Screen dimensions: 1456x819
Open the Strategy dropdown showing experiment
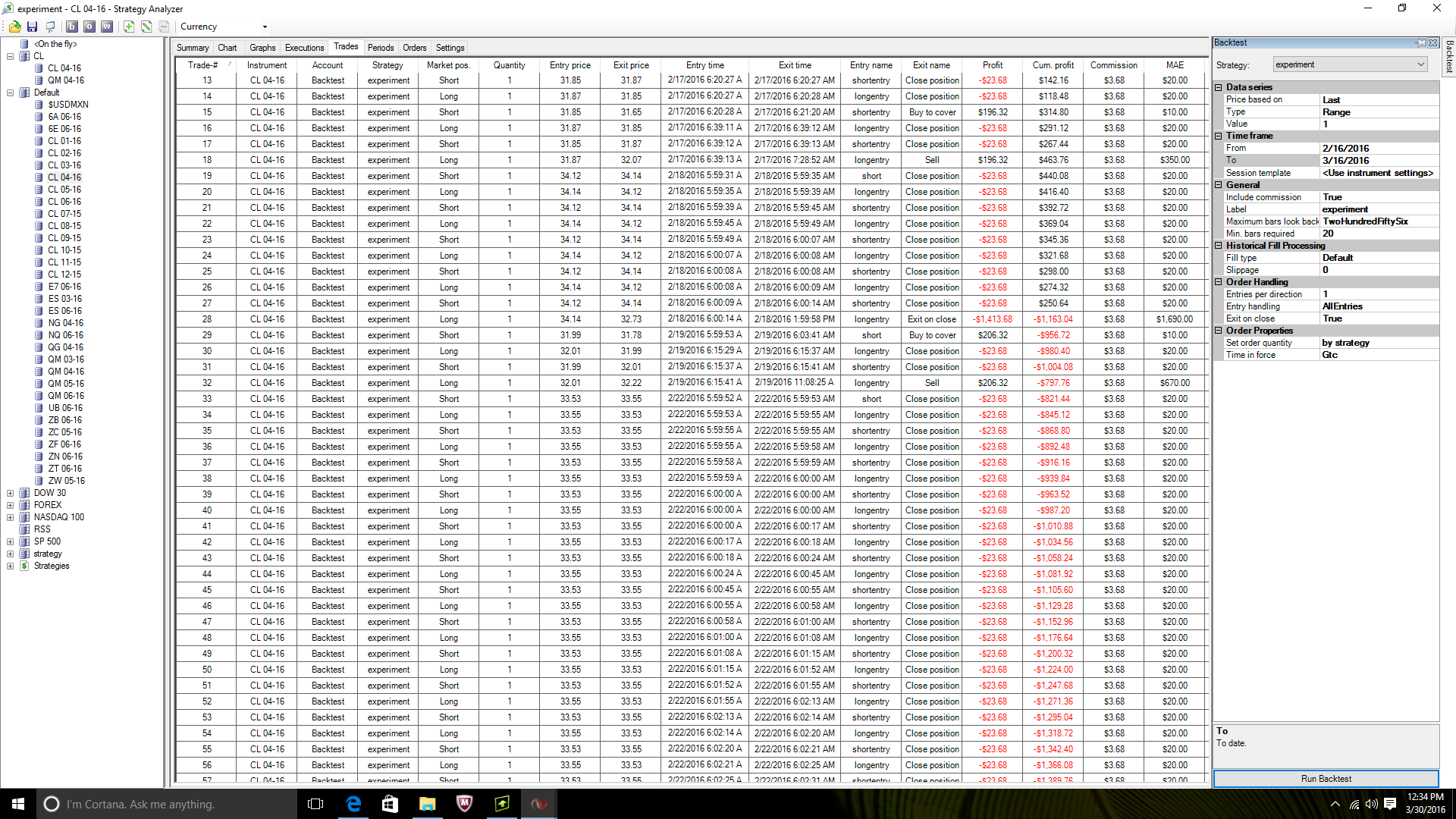pyautogui.click(x=1349, y=64)
